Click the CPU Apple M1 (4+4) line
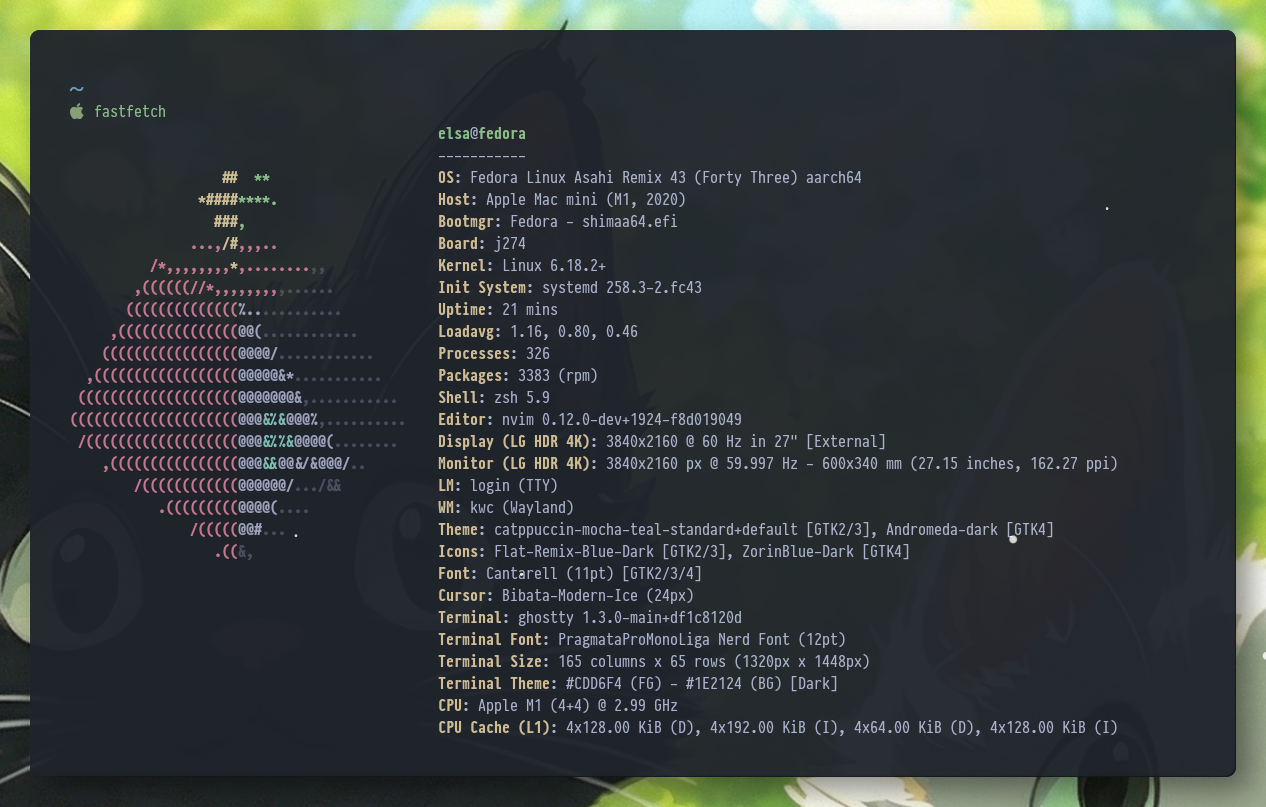The image size is (1266, 807). pyautogui.click(x=558, y=706)
